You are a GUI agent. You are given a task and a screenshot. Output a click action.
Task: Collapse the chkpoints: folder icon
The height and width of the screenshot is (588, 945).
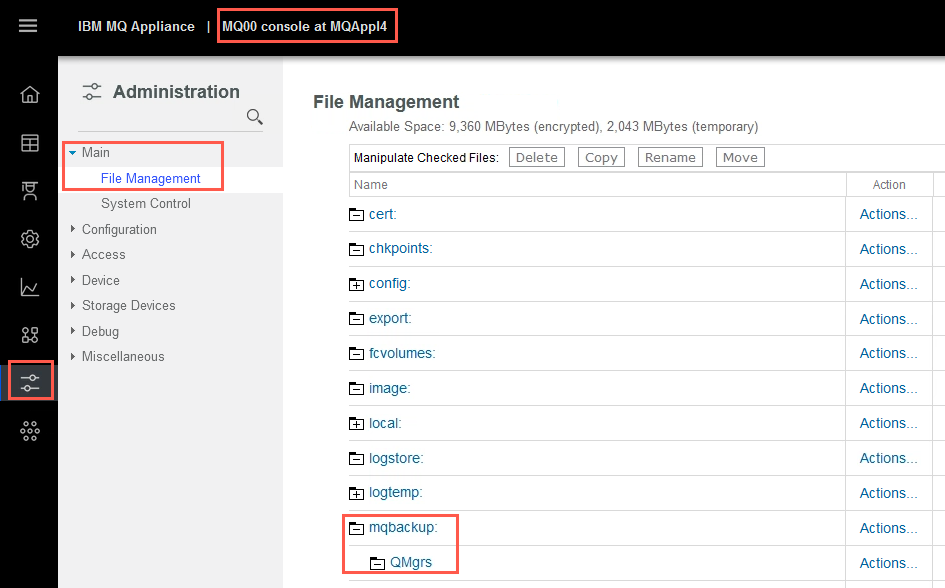coord(356,249)
